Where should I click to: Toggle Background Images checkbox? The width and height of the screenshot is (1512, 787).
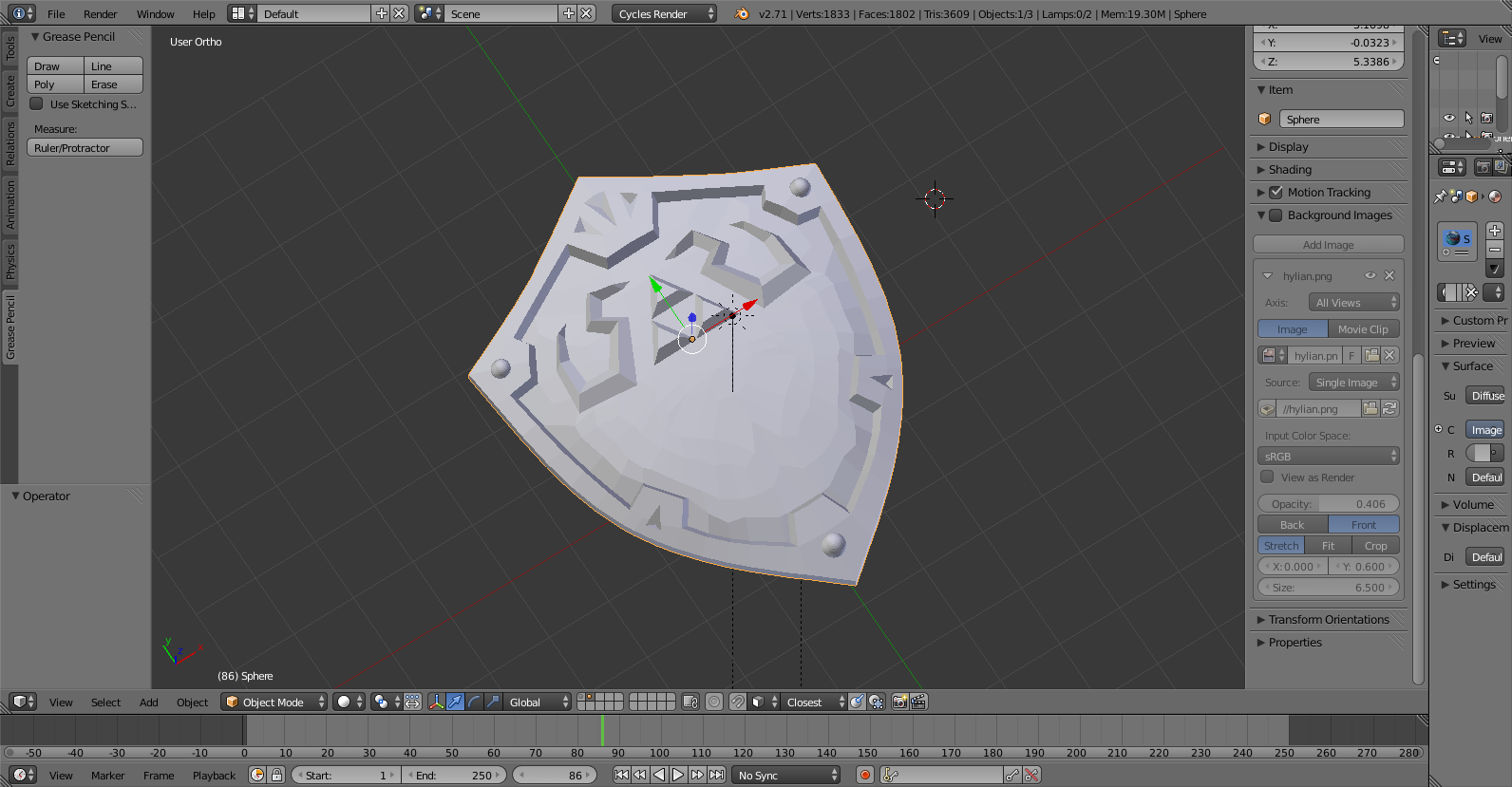pyautogui.click(x=1276, y=215)
